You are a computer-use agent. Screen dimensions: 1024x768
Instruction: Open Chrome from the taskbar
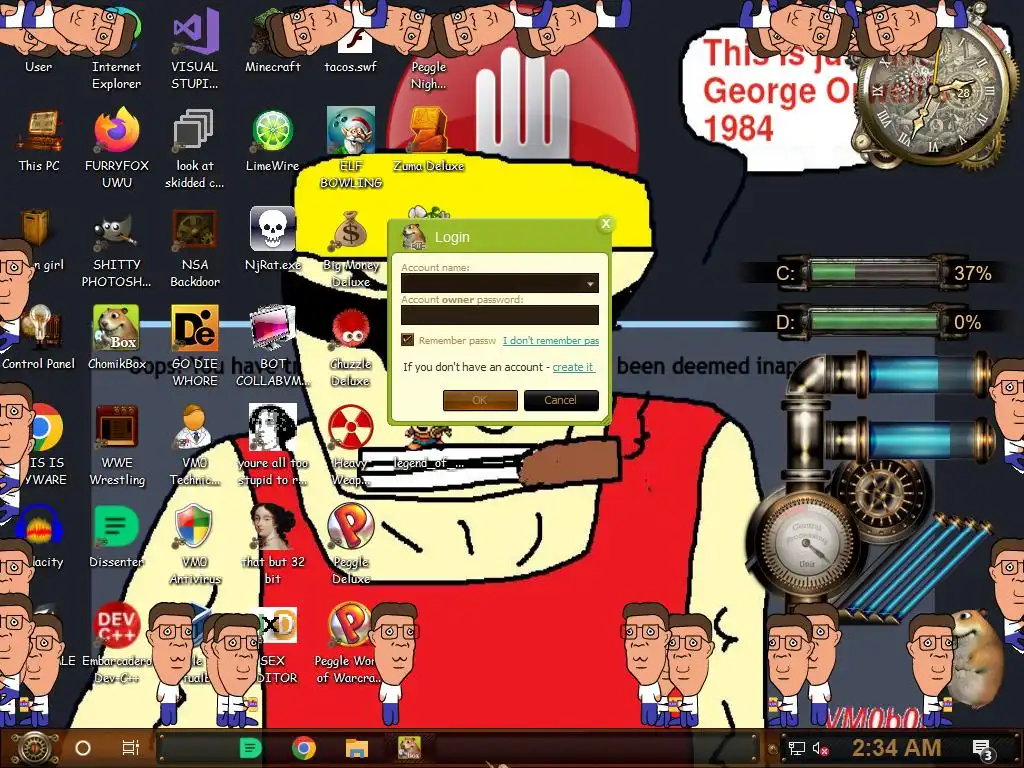point(304,748)
